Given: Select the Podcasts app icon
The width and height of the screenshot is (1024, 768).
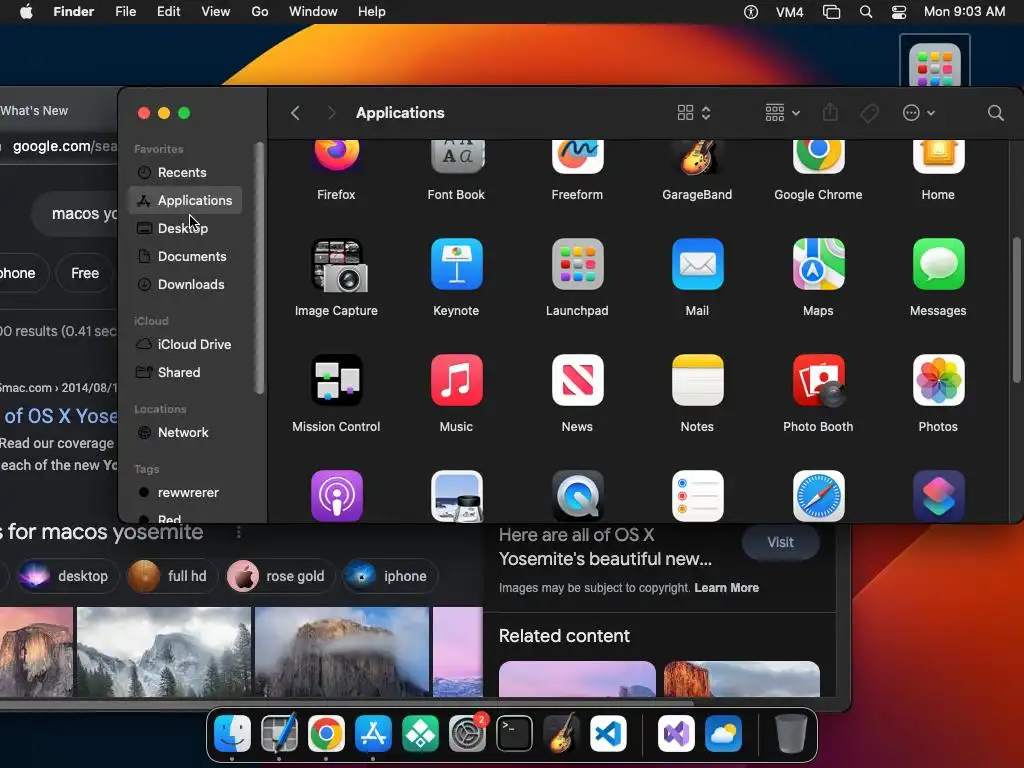Looking at the screenshot, I should point(336,496).
